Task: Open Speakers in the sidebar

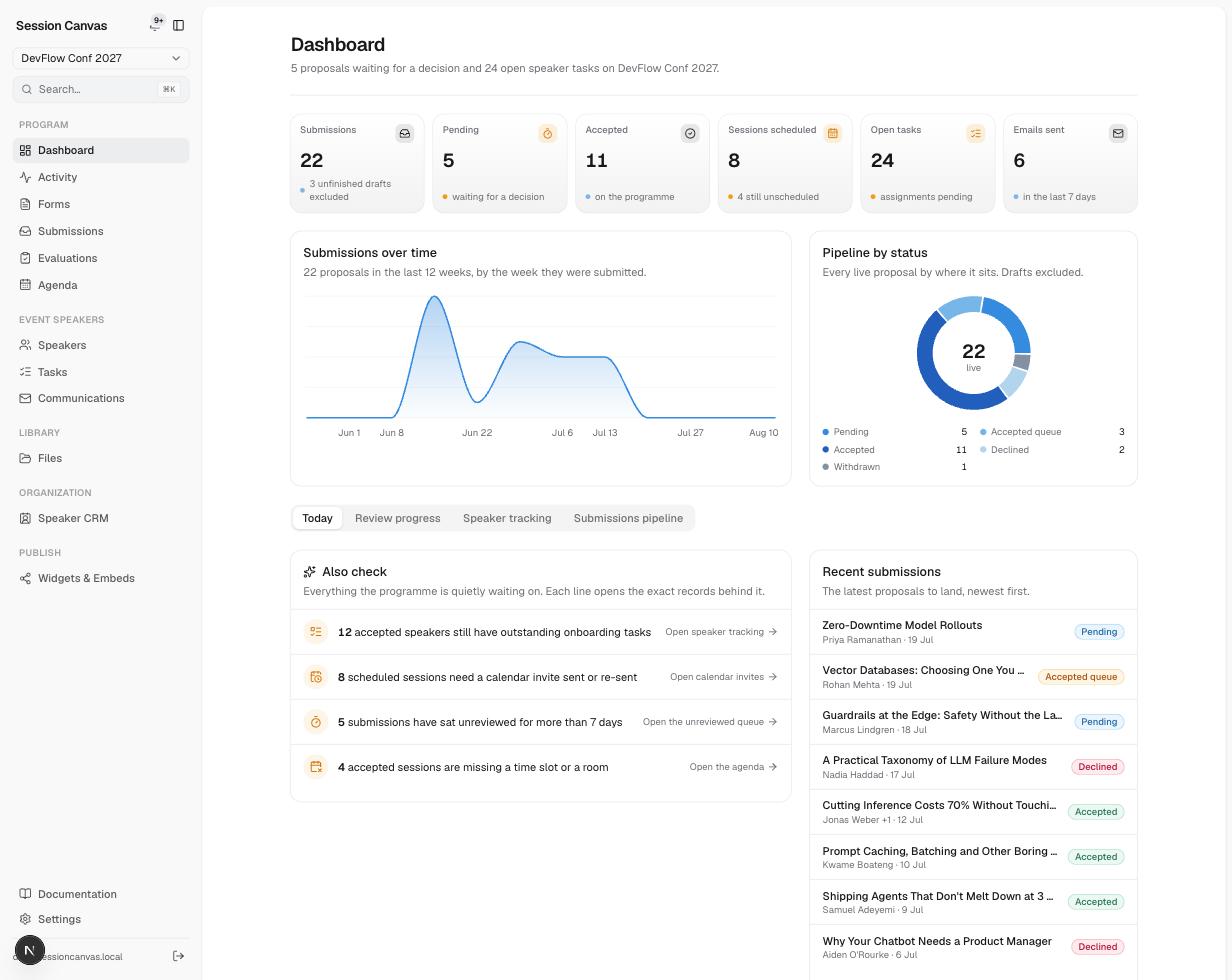Action: pyautogui.click(x=101, y=345)
